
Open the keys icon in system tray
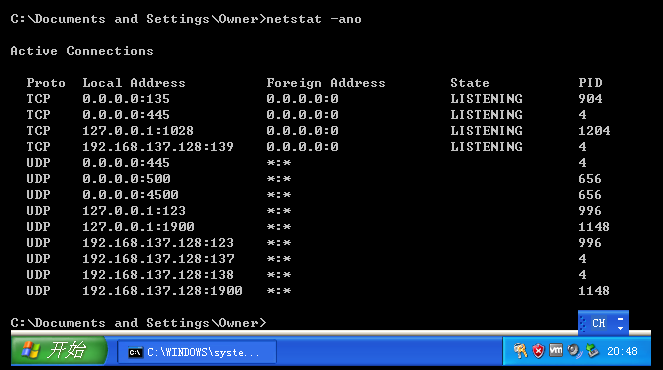(x=520, y=351)
